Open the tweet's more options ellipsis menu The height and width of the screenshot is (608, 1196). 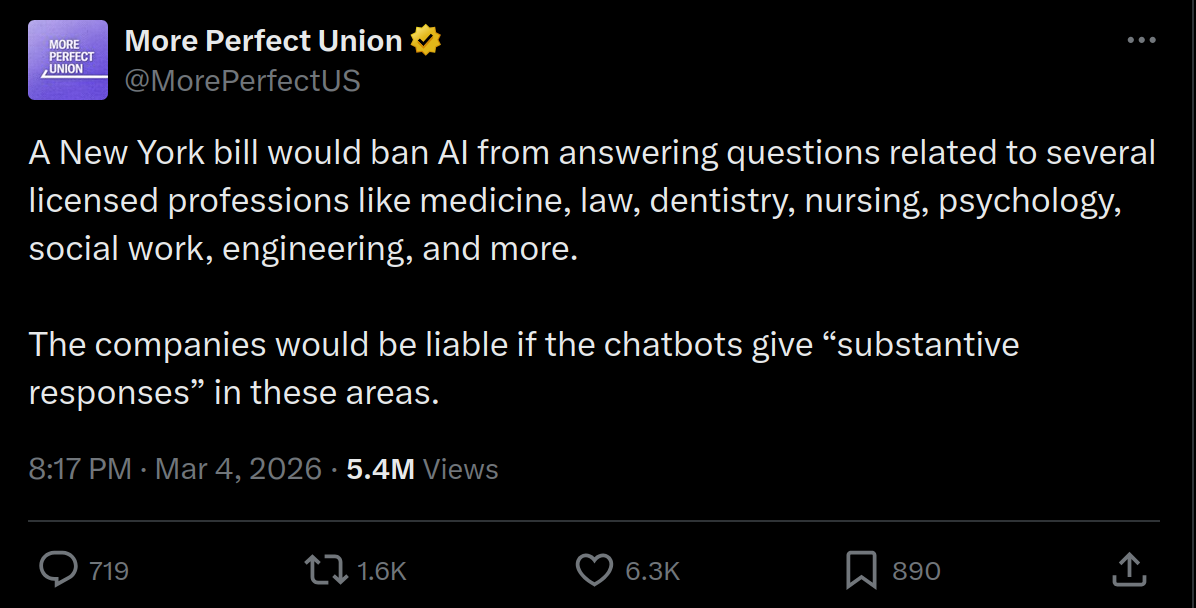(1141, 41)
